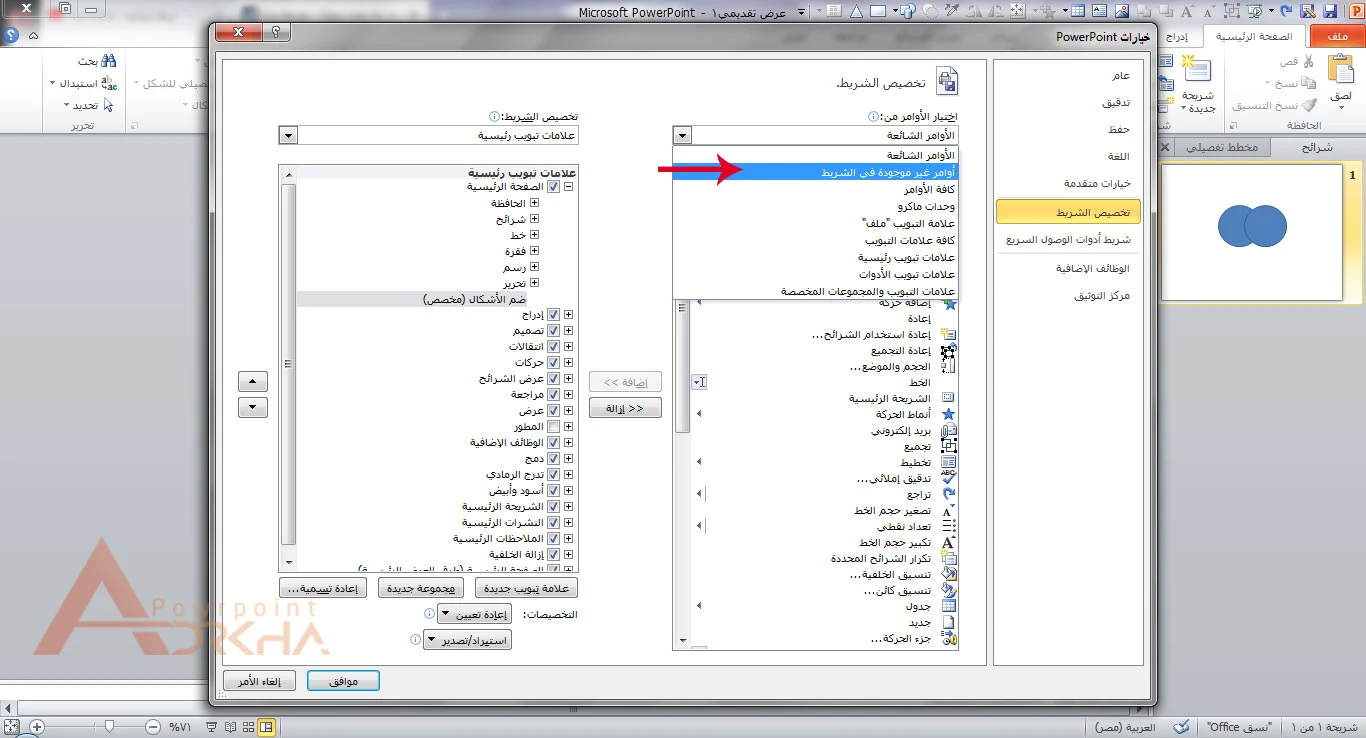
Task: Click the موافق (OK) button
Action: (x=343, y=681)
